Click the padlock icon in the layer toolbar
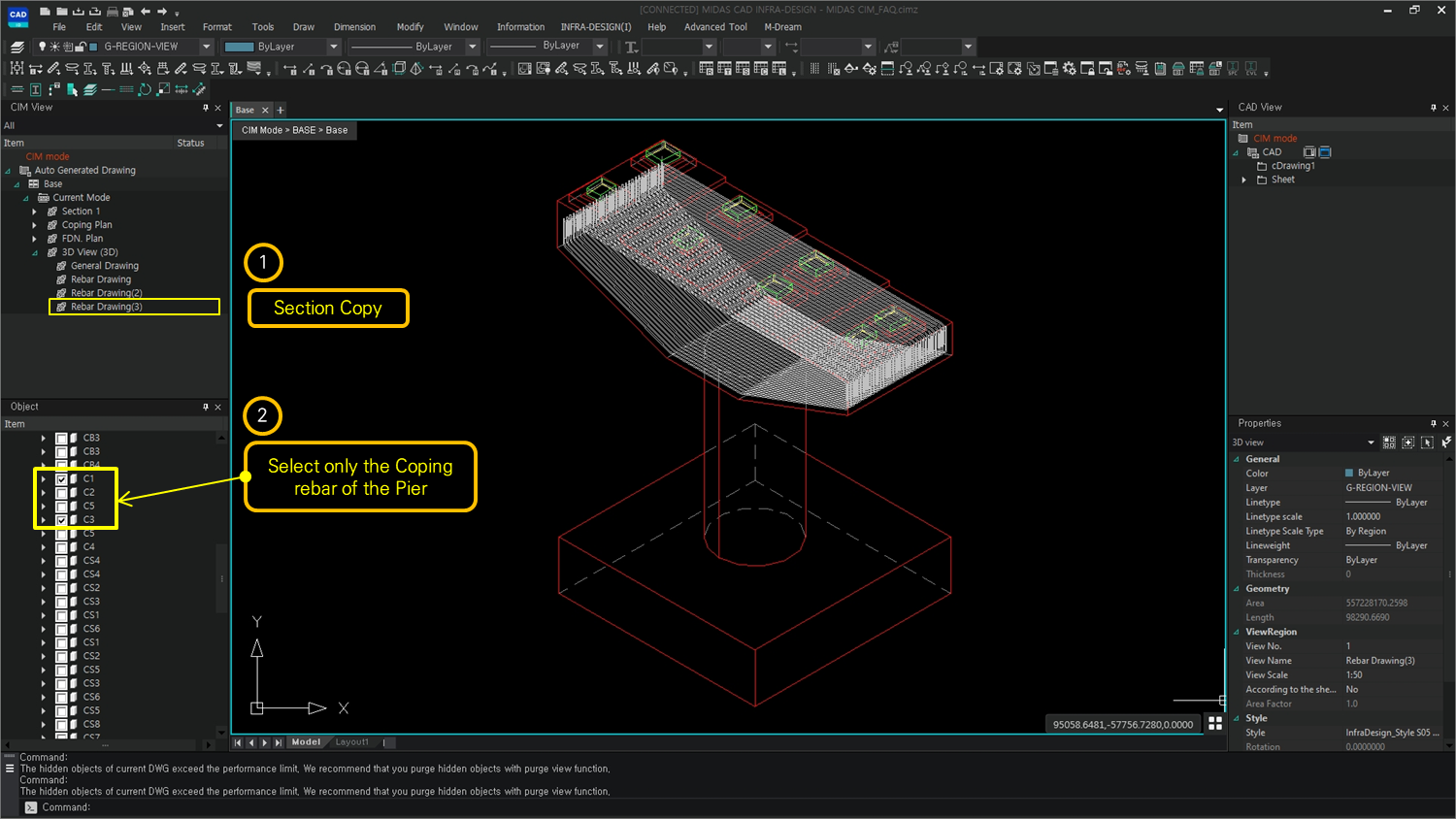Viewport: 1456px width, 819px height. [x=81, y=47]
